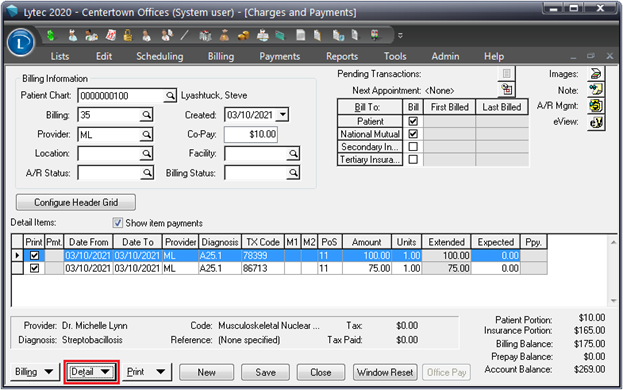Click the green card toolbar icon
Screen dimensions: 623x390
click(280, 36)
